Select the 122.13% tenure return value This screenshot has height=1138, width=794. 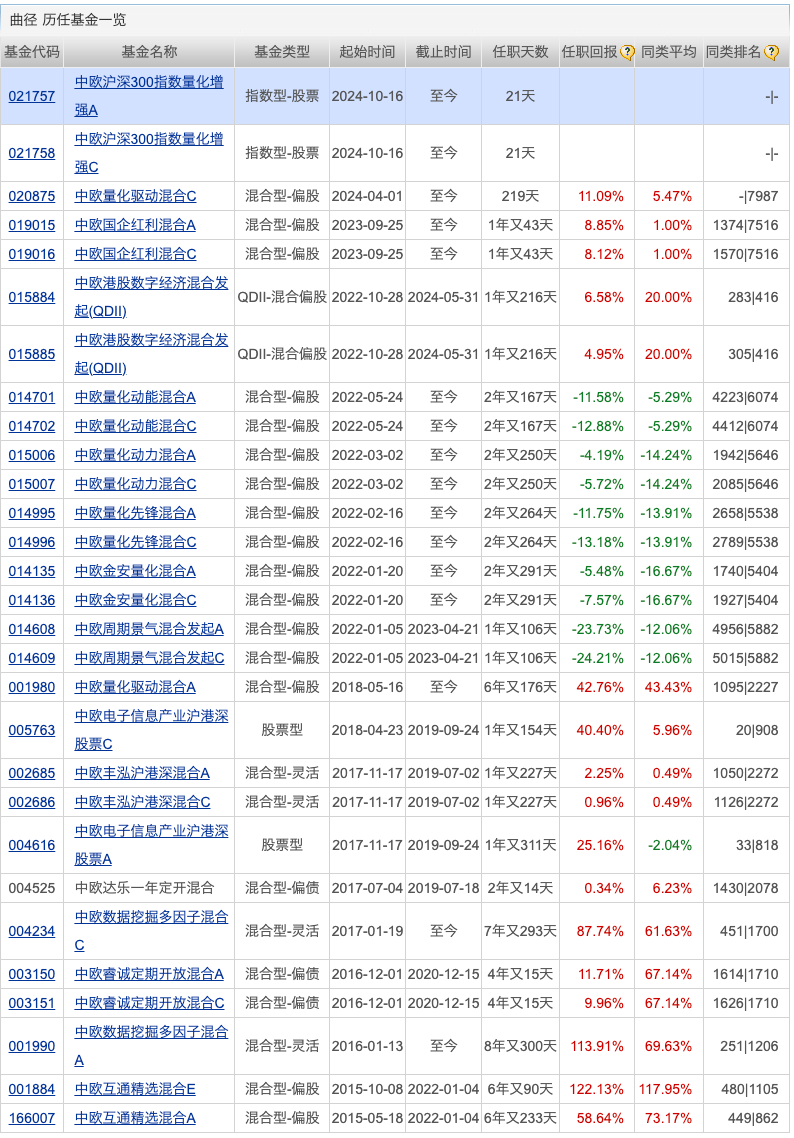(x=597, y=1089)
